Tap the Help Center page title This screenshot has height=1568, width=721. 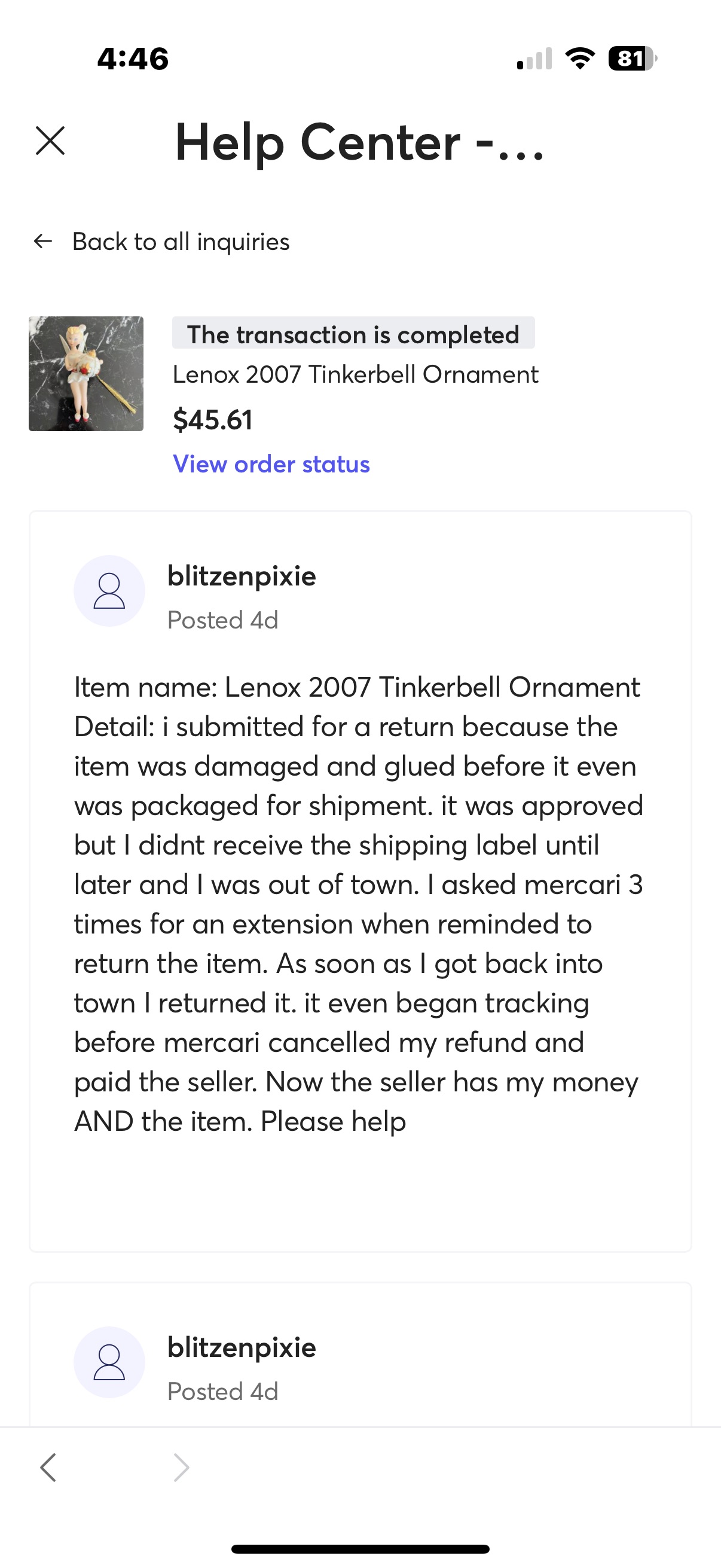click(359, 142)
